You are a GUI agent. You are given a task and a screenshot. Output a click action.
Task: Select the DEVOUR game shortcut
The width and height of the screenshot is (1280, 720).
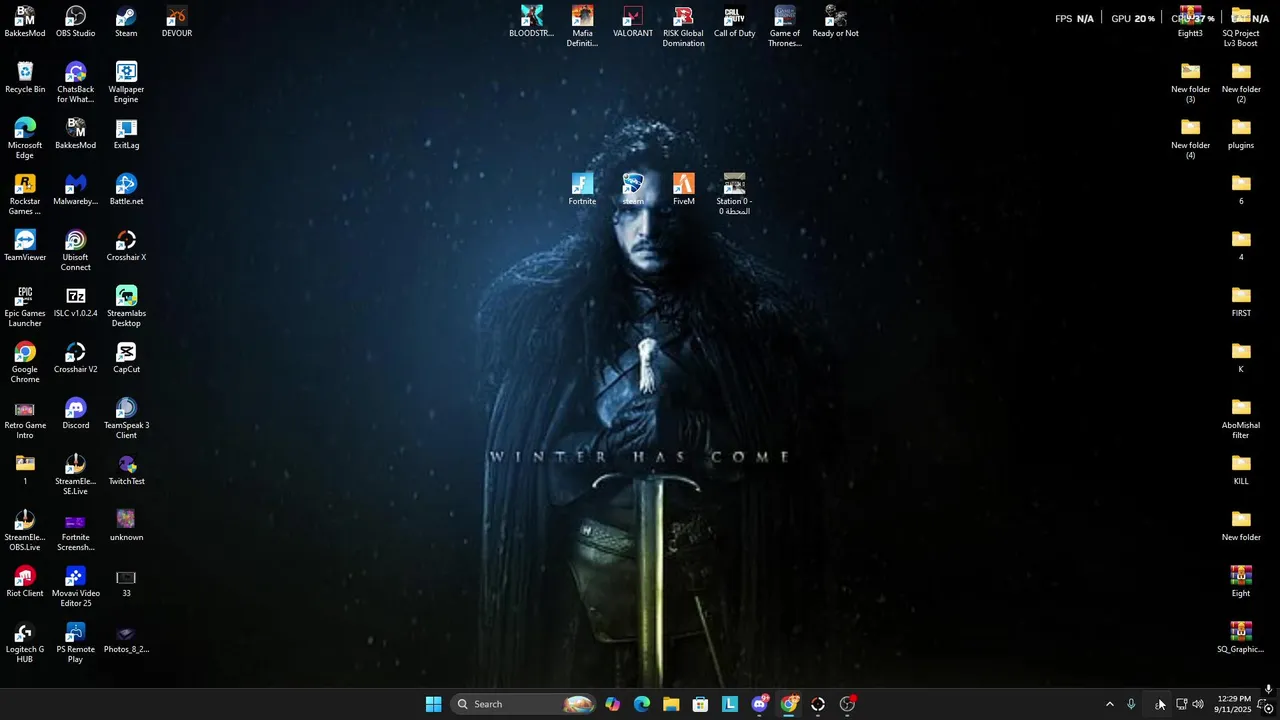click(x=176, y=22)
